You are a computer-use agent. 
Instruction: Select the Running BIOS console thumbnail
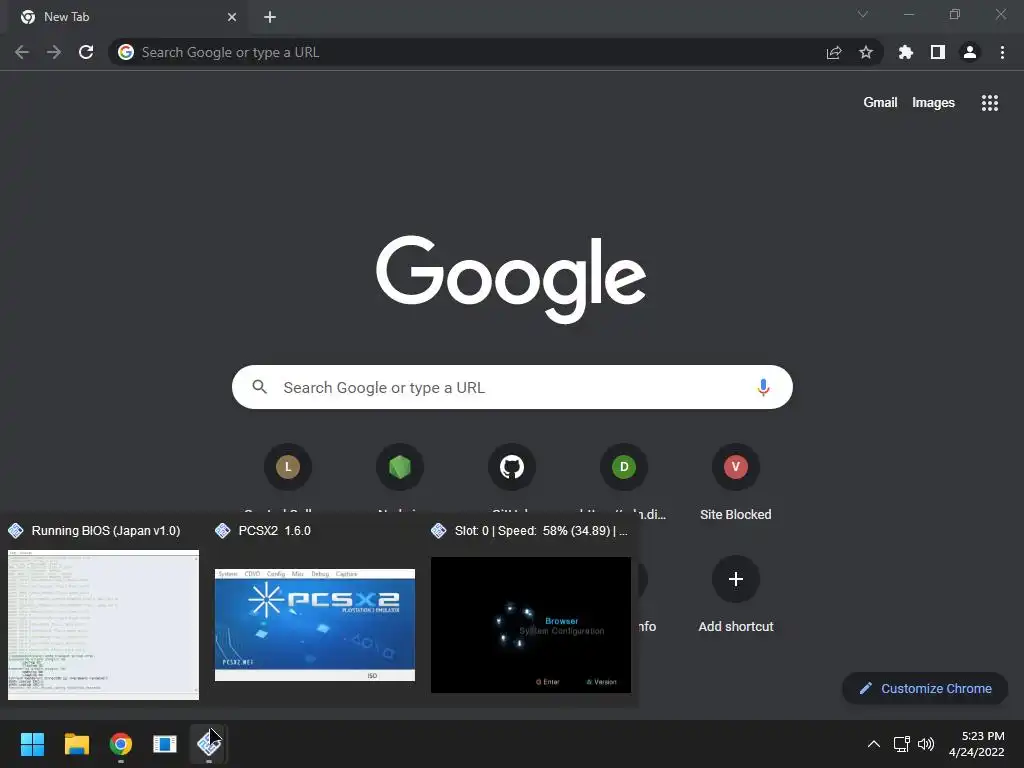pyautogui.click(x=103, y=625)
